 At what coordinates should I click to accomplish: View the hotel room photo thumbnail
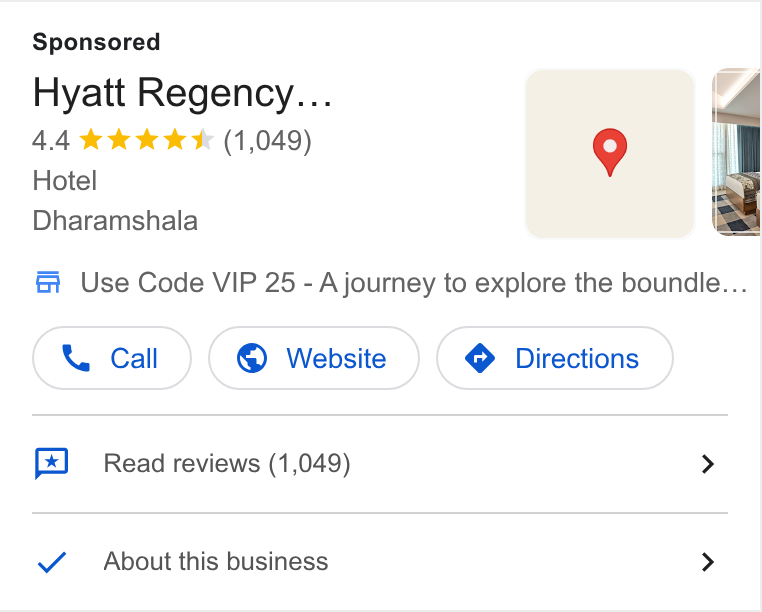[737, 152]
